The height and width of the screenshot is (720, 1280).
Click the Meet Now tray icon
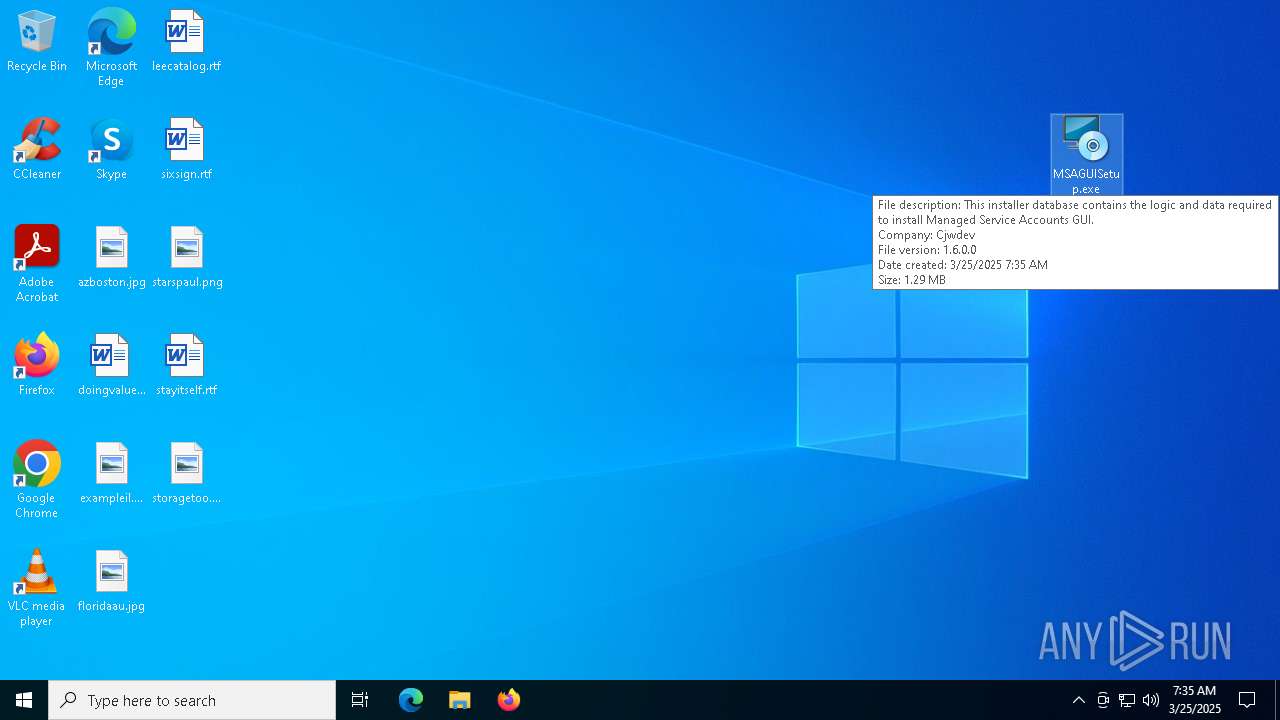coord(1103,700)
